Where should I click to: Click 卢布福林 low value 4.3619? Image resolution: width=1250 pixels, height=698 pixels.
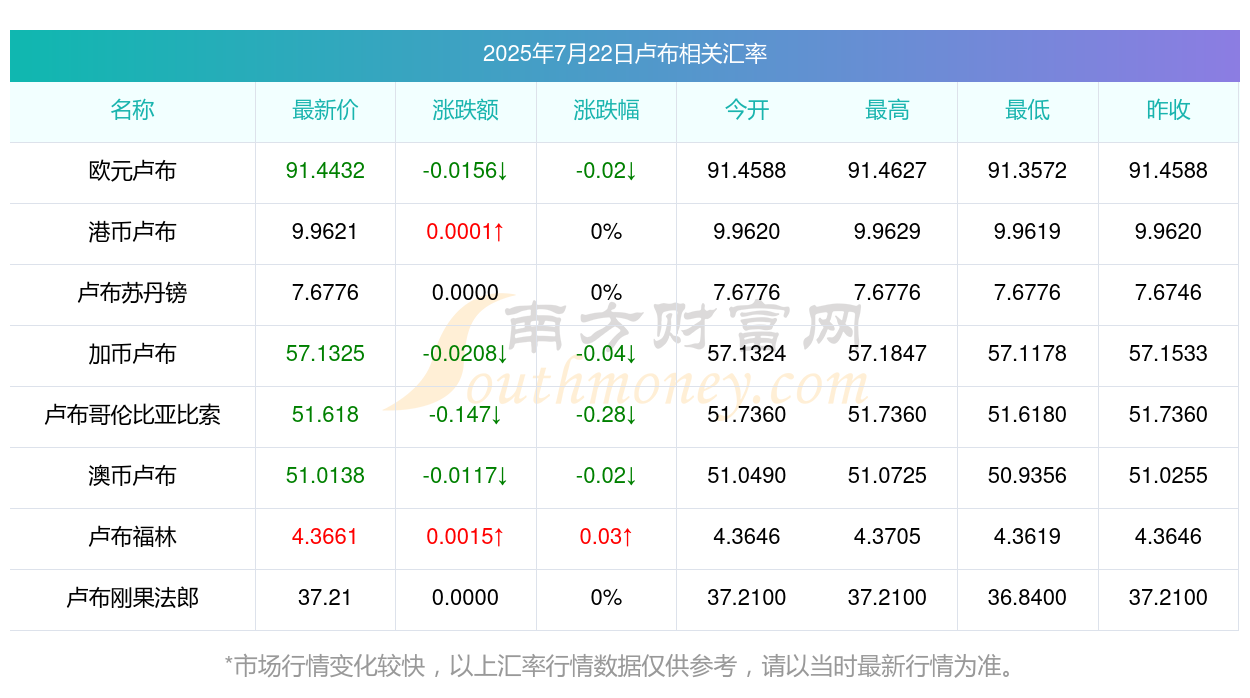[1027, 537]
